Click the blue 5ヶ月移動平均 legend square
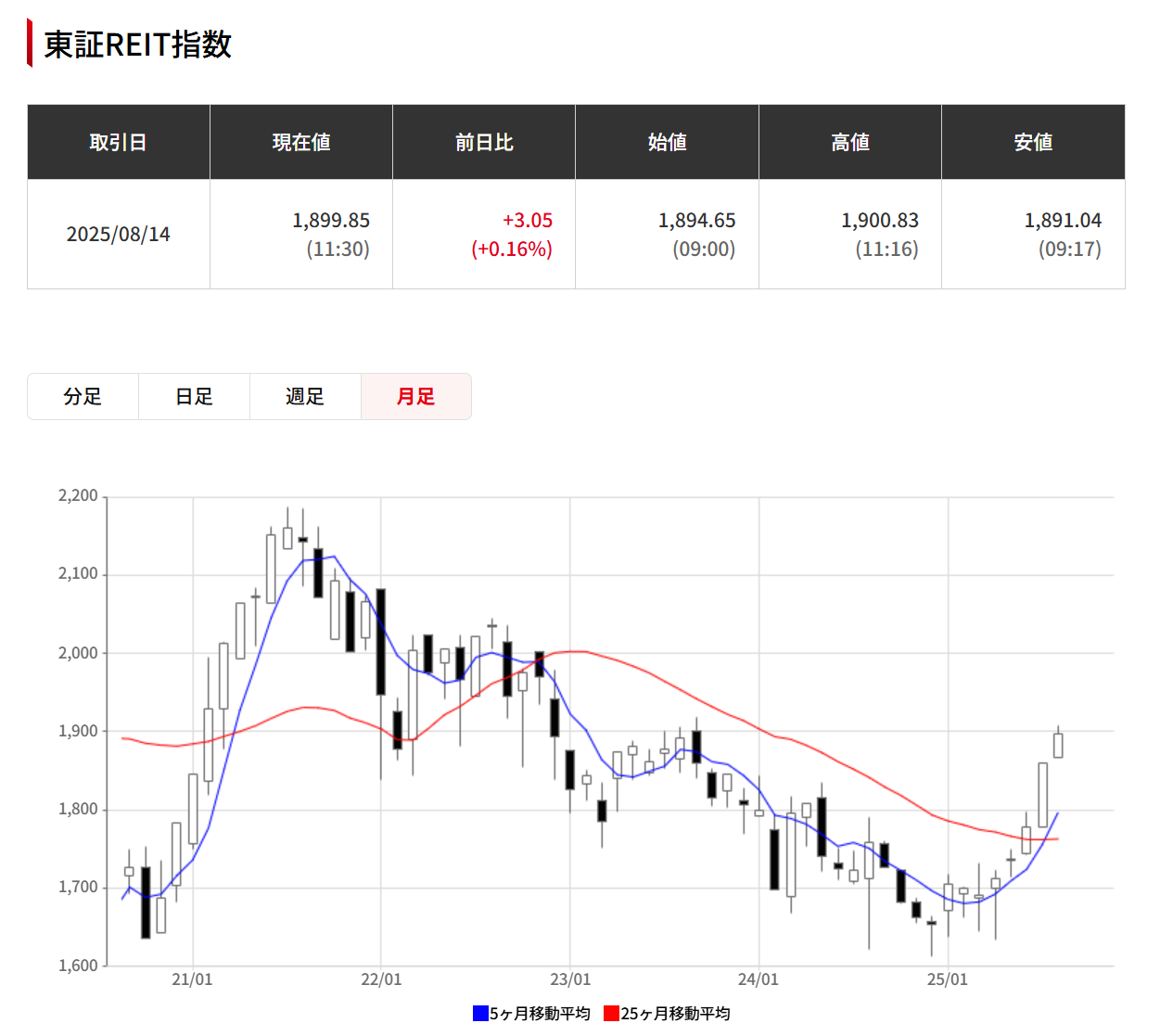The width and height of the screenshot is (1160, 1036). (478, 1013)
